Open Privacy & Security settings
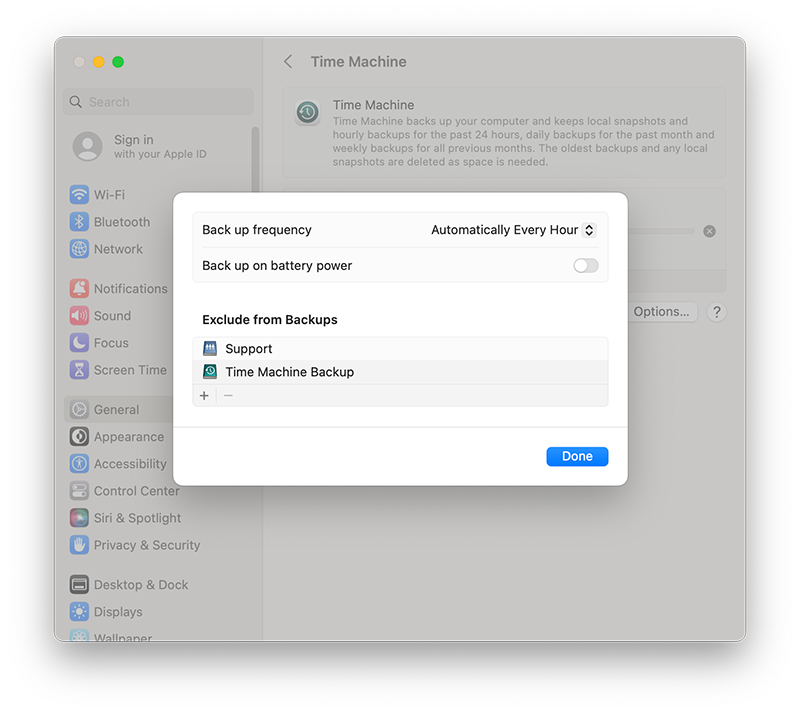The image size is (800, 713). (146, 545)
